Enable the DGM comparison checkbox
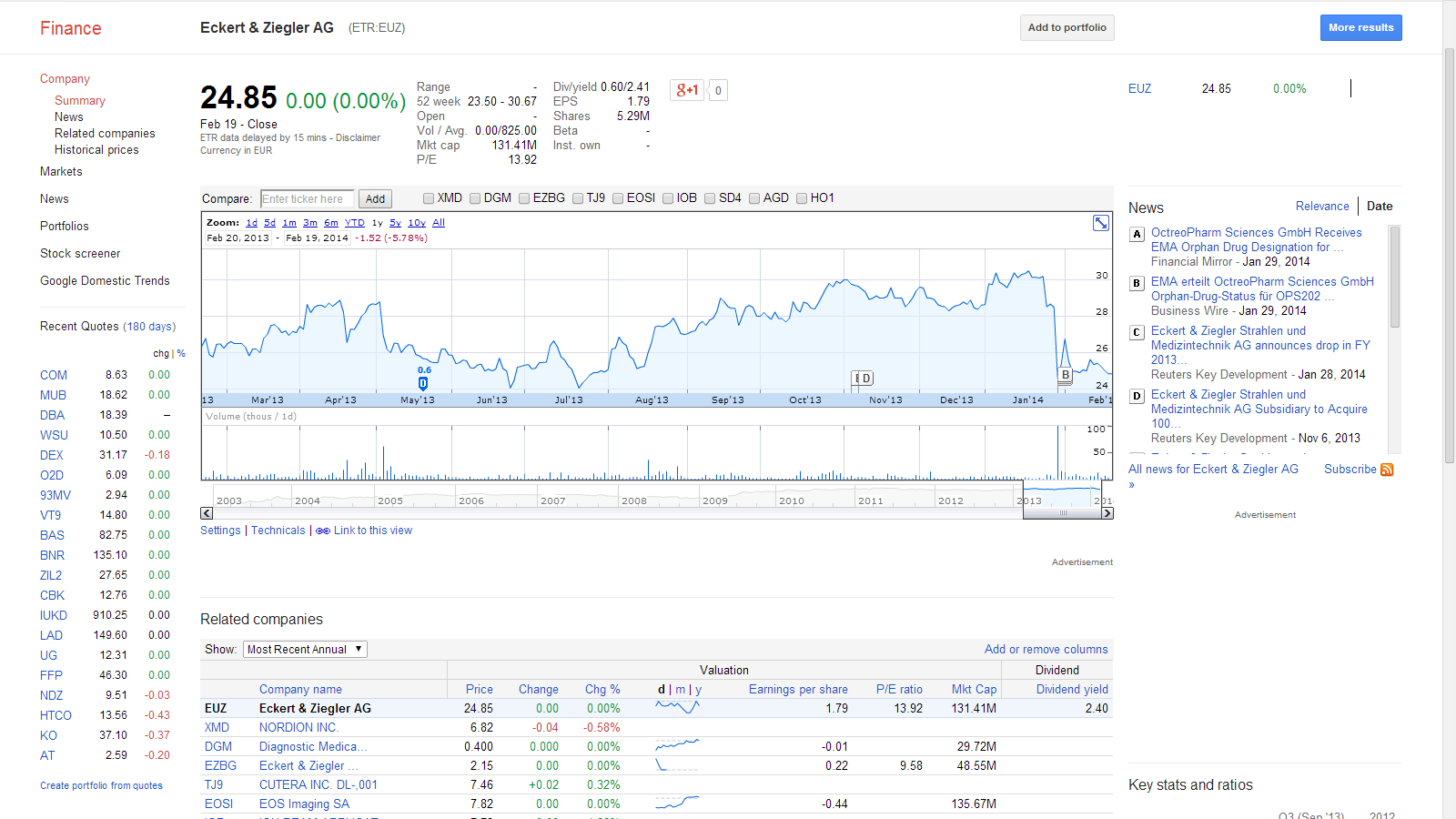 [x=475, y=198]
